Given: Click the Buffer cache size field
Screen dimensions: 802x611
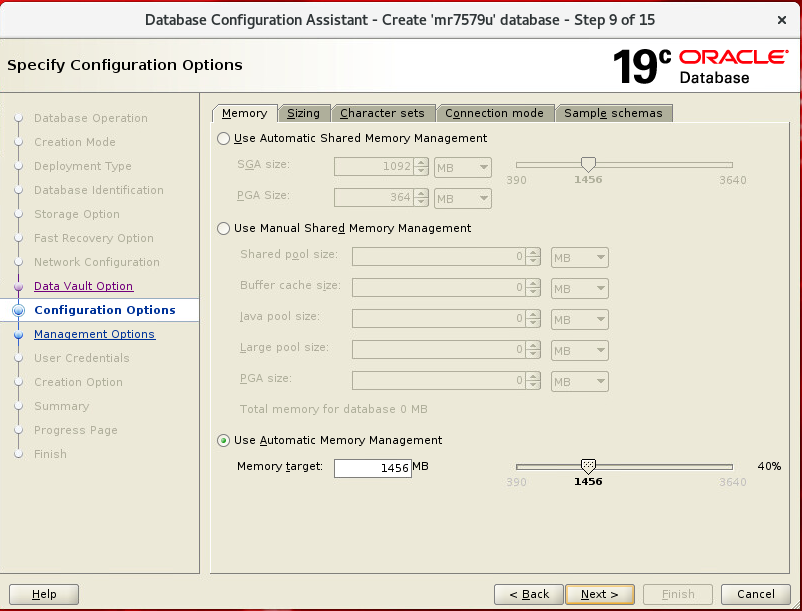Looking at the screenshot, I should 438,288.
